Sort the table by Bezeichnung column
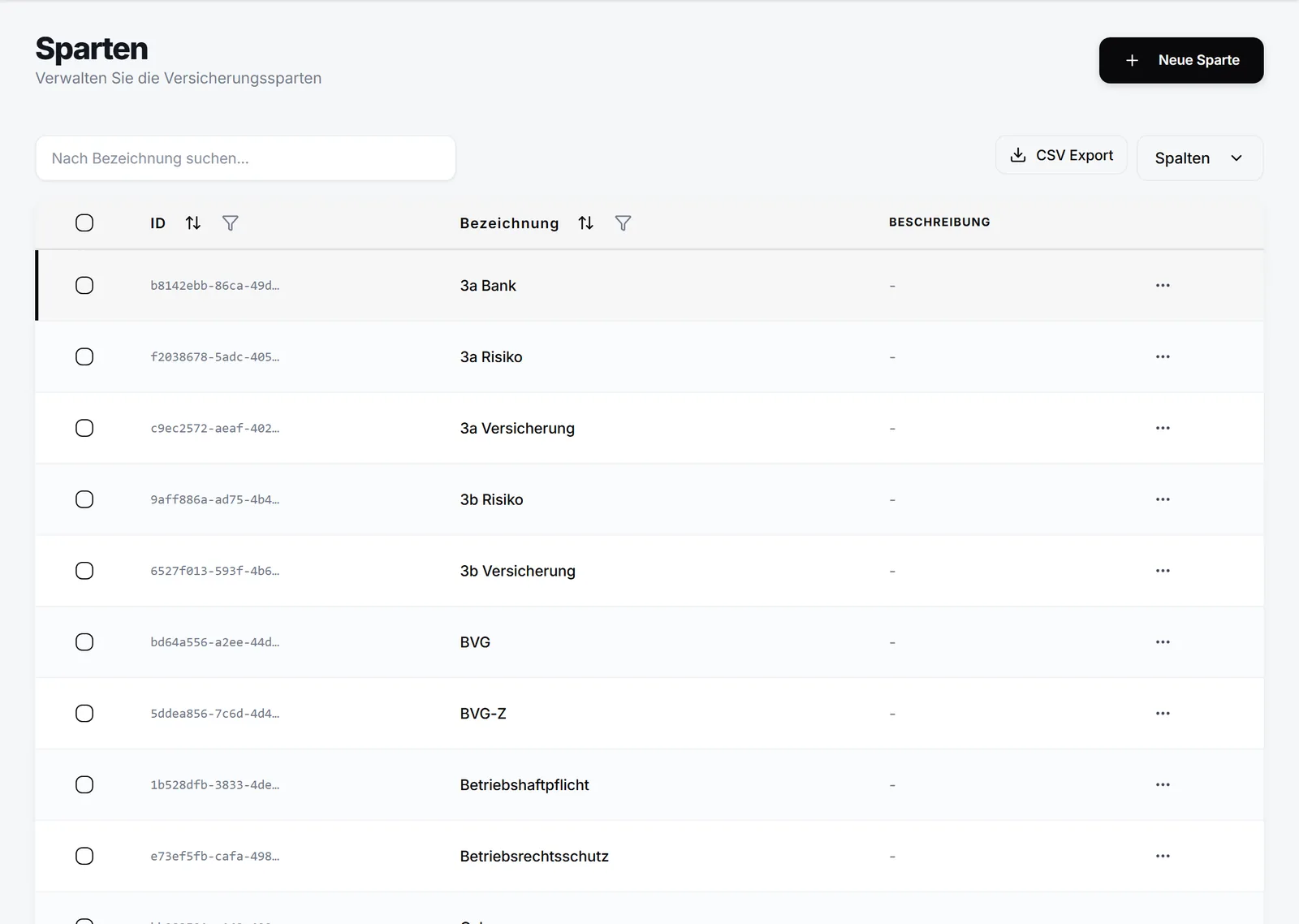This screenshot has height=924, width=1299. (585, 222)
